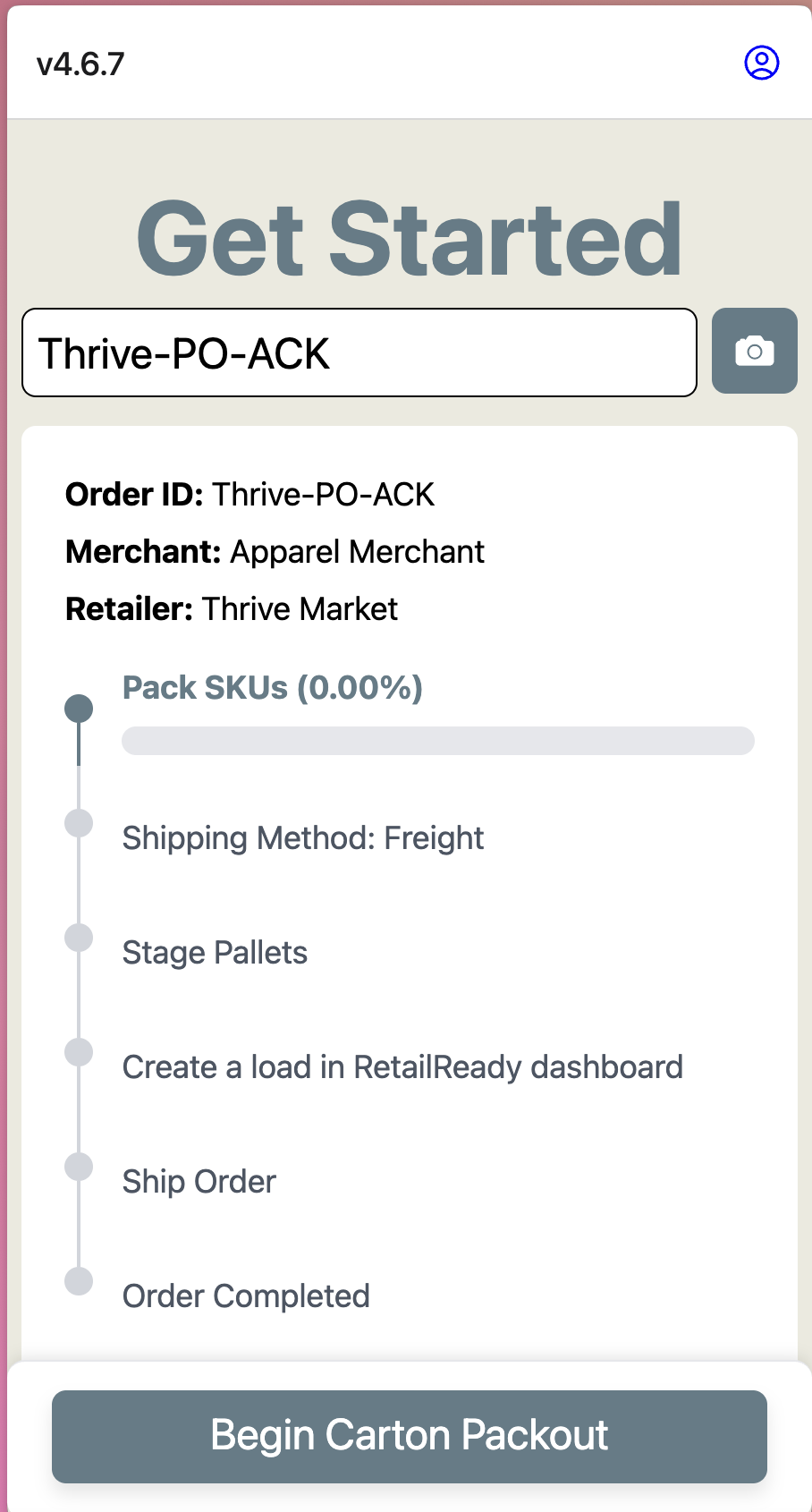Click the Pack SKUs (0.00%) label
This screenshot has height=1512, width=812.
click(x=273, y=688)
